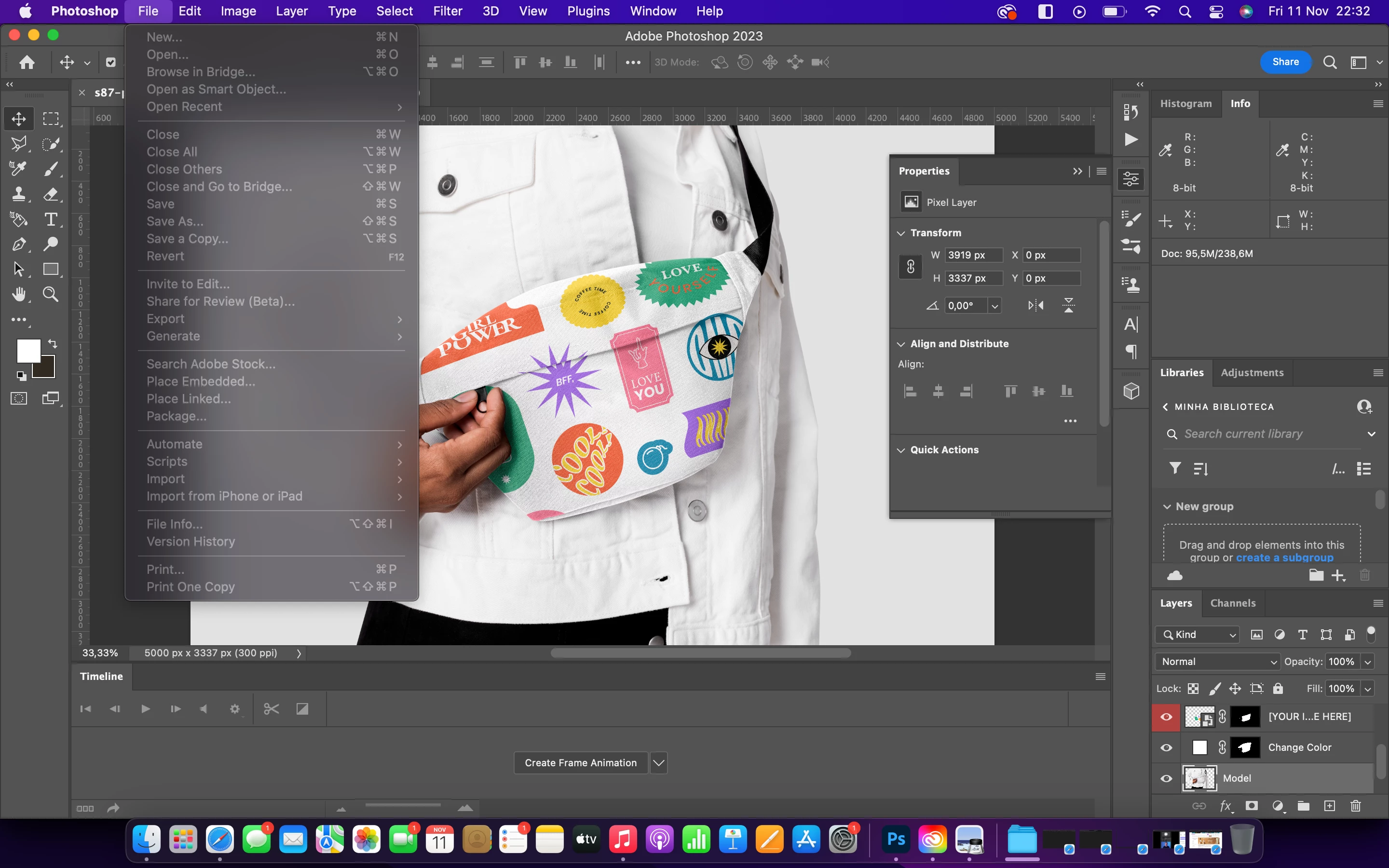Click the foreground color swatch
The width and height of the screenshot is (1389, 868).
(28, 351)
